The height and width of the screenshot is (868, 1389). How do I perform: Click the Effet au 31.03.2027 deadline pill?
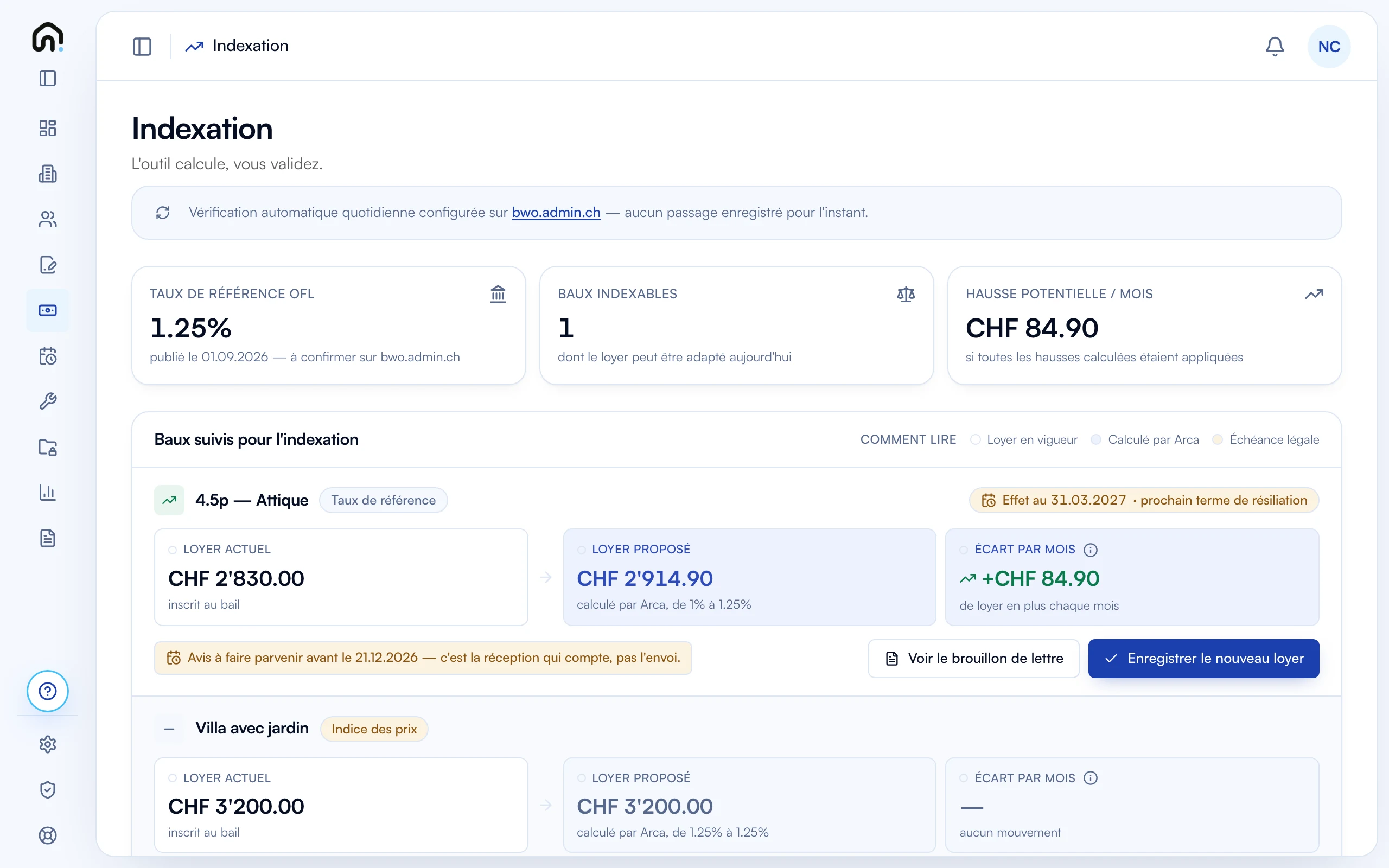[1144, 500]
